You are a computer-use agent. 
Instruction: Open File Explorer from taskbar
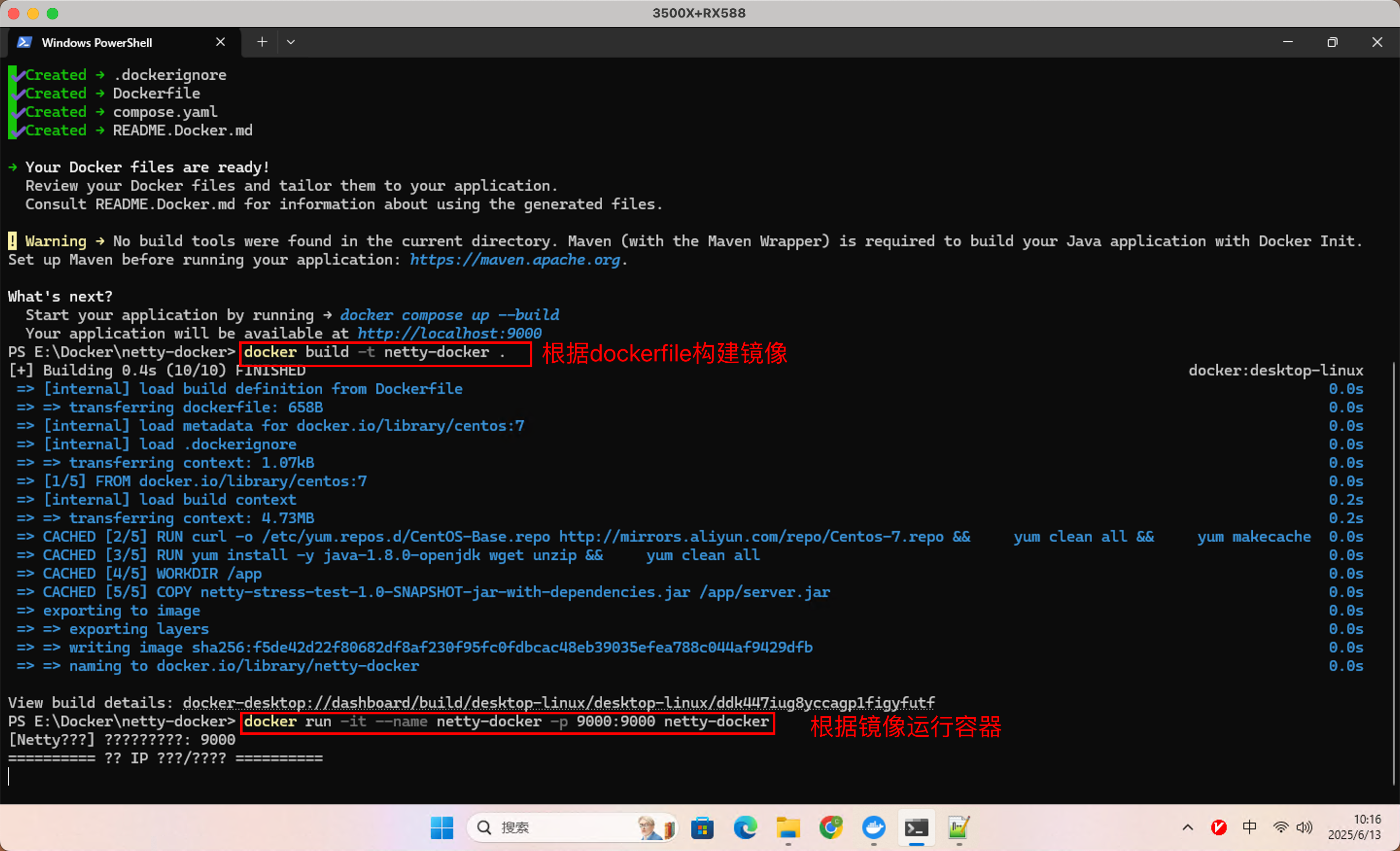(788, 828)
